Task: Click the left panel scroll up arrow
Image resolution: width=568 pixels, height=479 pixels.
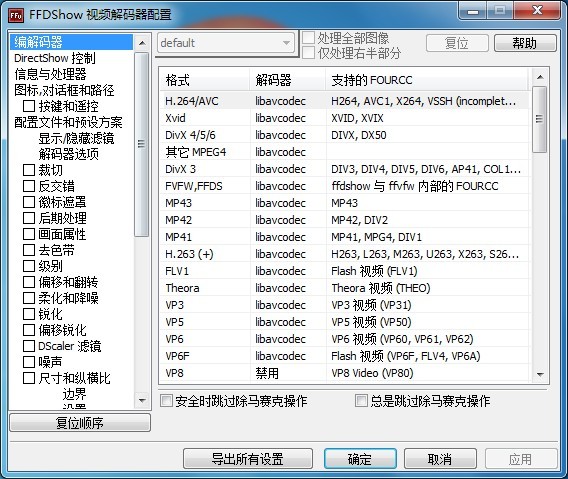Action: tap(142, 43)
